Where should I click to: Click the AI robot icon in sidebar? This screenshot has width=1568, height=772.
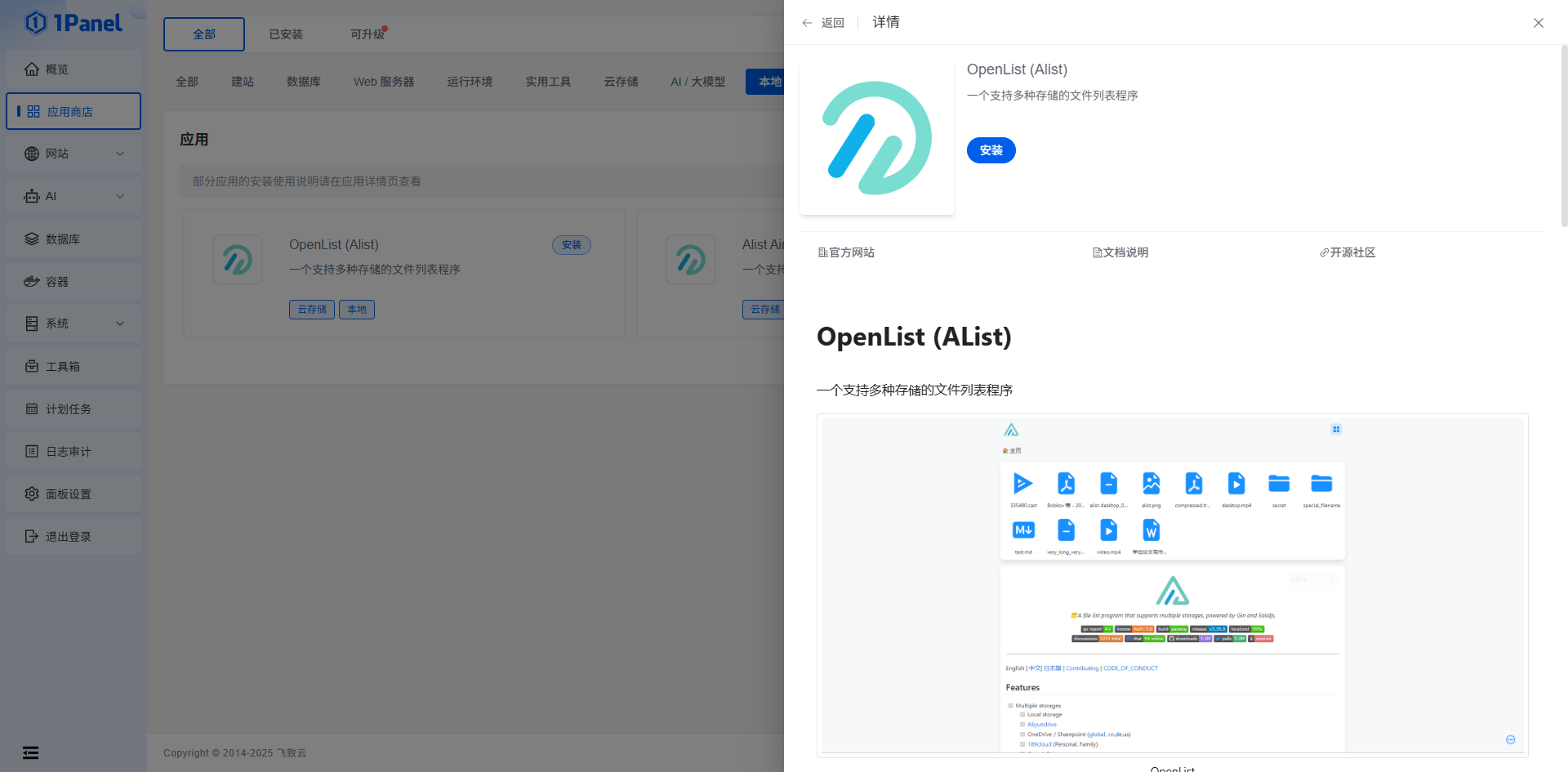[x=32, y=196]
